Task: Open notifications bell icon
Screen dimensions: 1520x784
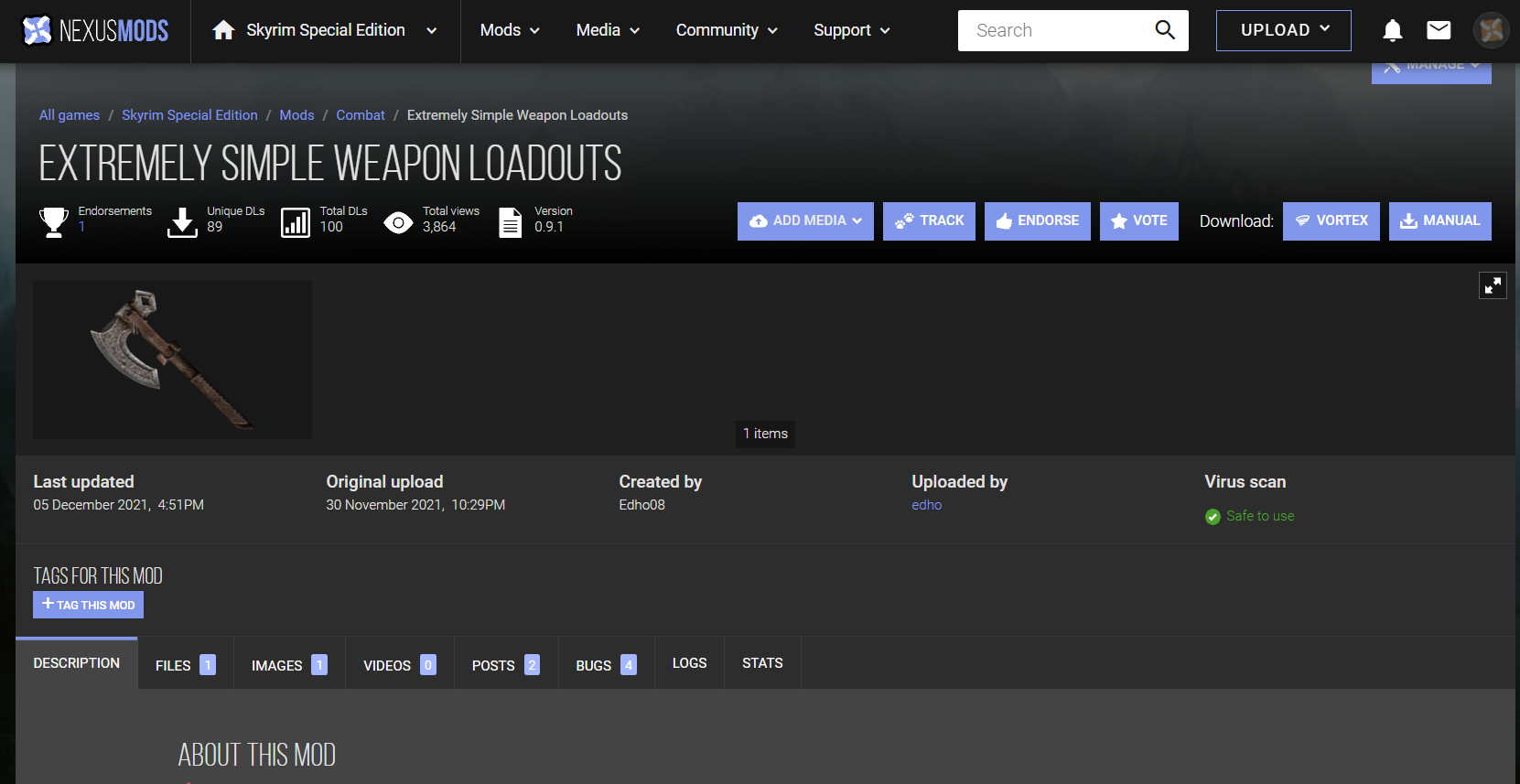Action: (x=1392, y=31)
